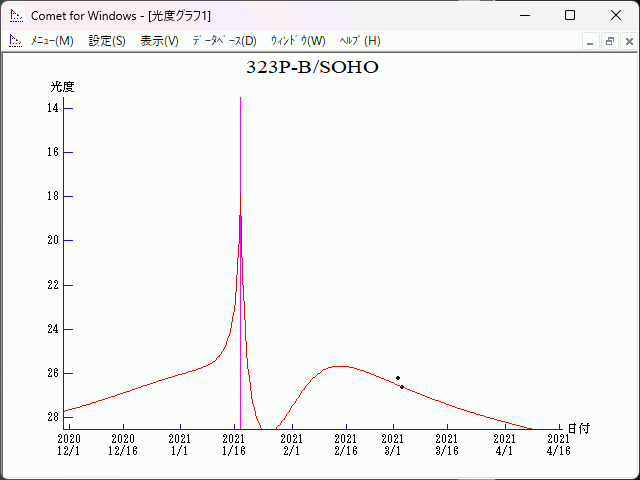Click magnitude label 22 on the axis
The height and width of the screenshot is (480, 640).
pyautogui.click(x=53, y=285)
